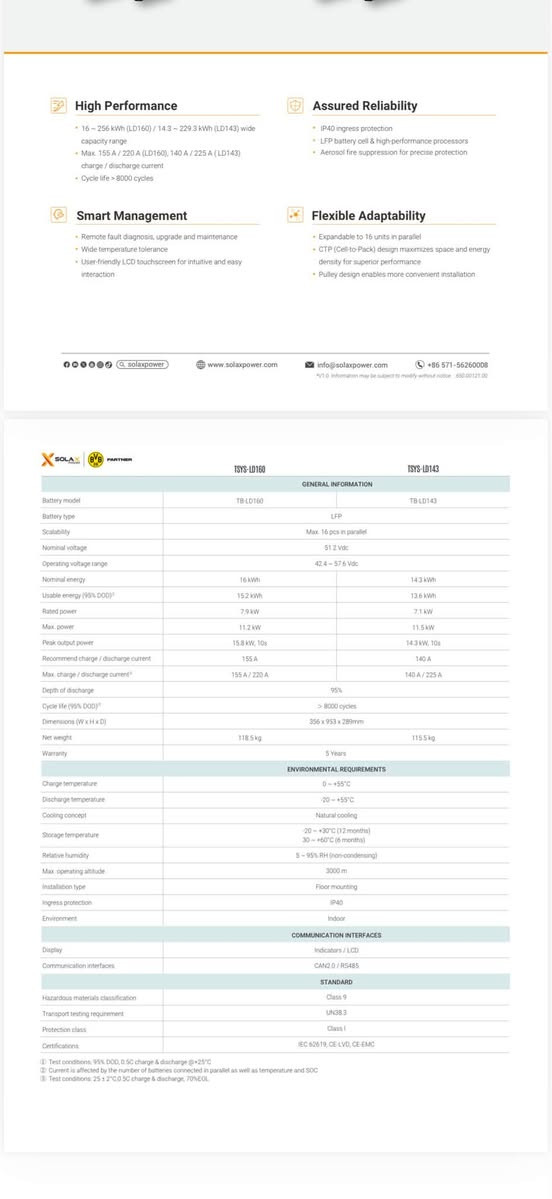The image size is (552, 1199).
Task: Click the '118.5 kg' net weight value
Action: 249,738
